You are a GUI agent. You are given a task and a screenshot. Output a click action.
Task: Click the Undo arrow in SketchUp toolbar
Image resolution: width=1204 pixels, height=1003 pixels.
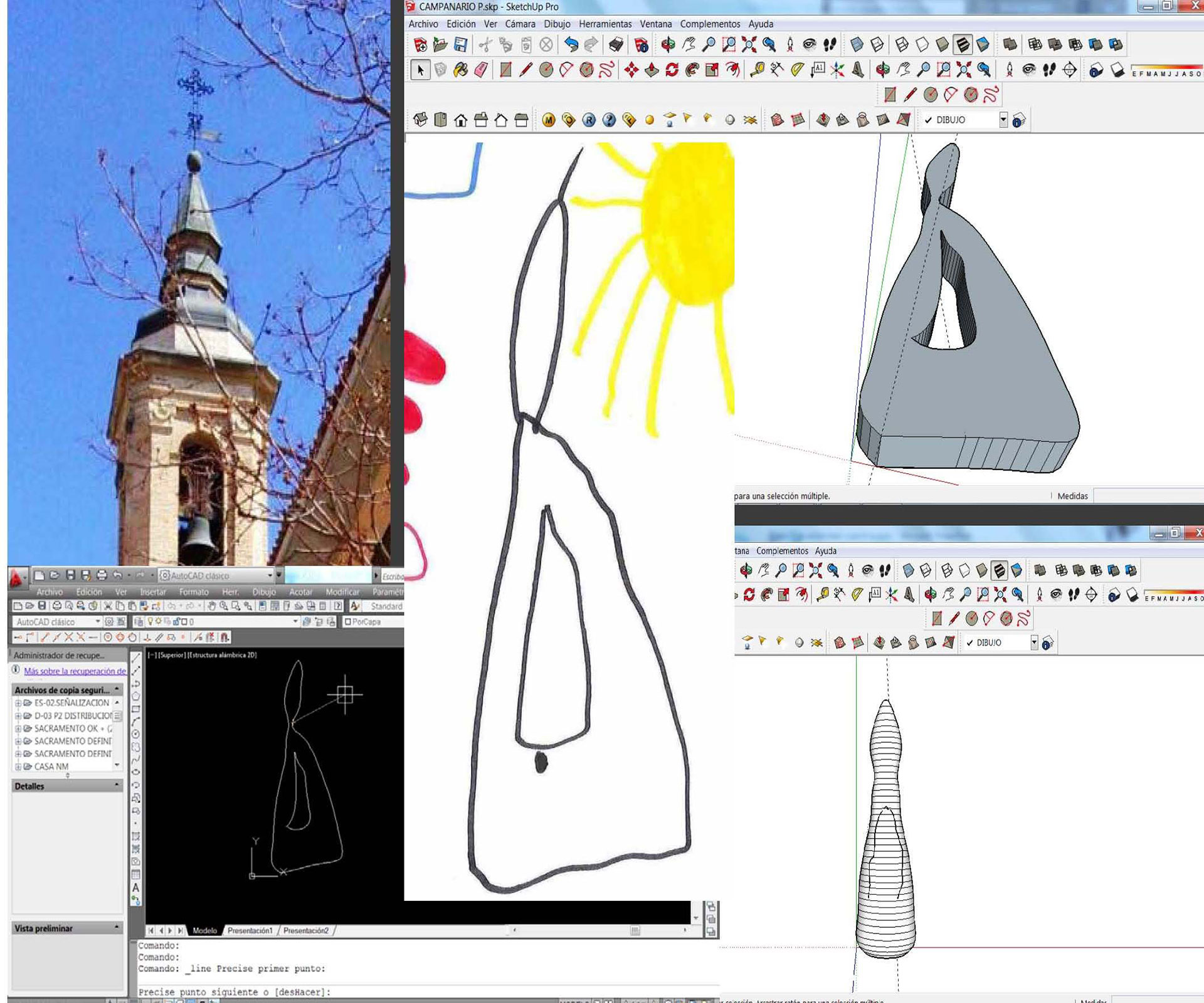pos(571,45)
